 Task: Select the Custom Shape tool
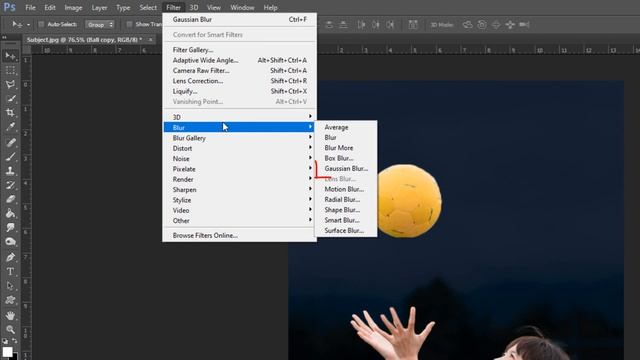[x=10, y=300]
